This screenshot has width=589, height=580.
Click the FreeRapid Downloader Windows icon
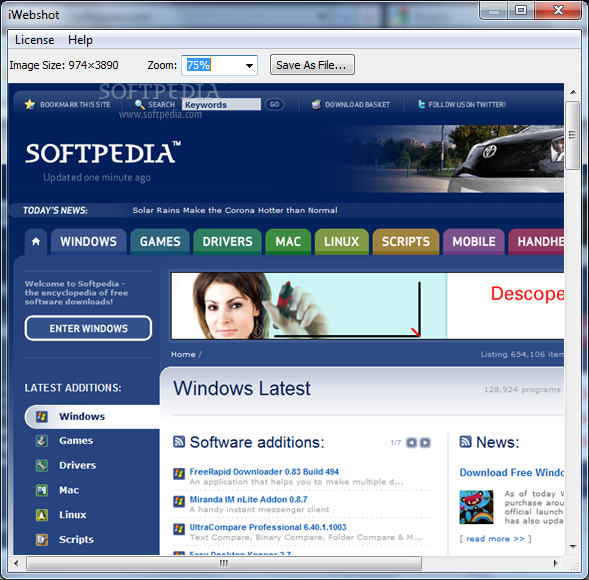[x=179, y=474]
